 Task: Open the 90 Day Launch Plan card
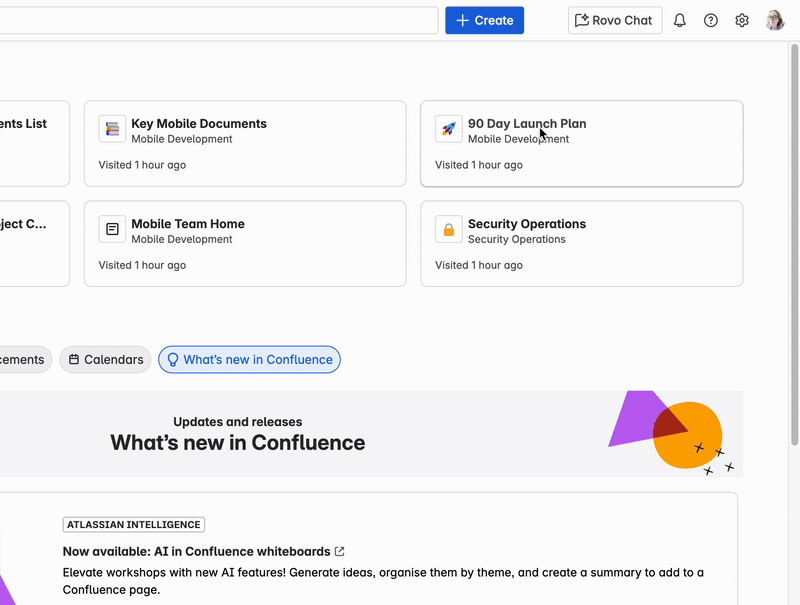pyautogui.click(x=582, y=143)
